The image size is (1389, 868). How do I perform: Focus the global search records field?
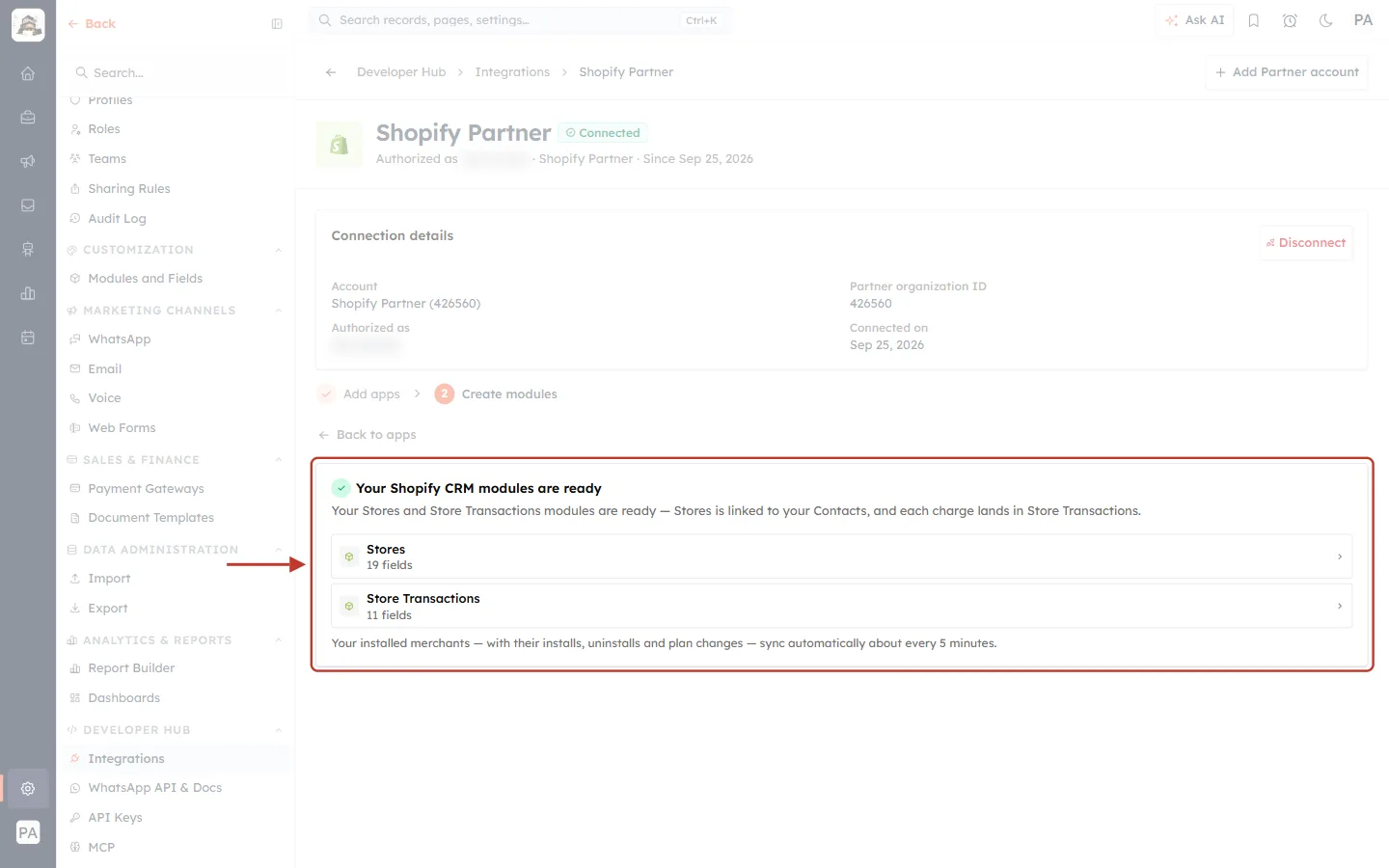coord(520,20)
